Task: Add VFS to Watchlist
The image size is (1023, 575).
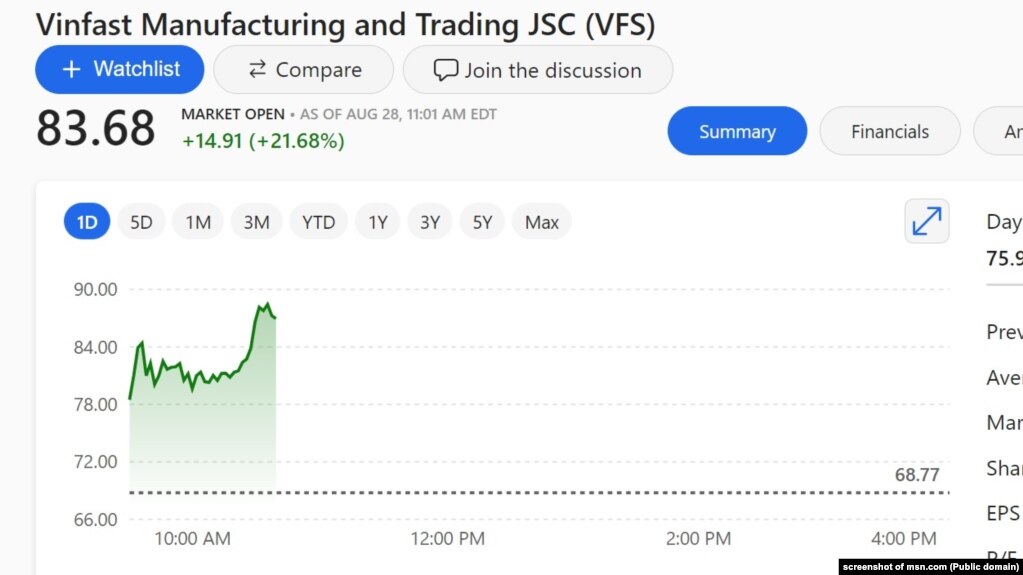Action: point(120,69)
